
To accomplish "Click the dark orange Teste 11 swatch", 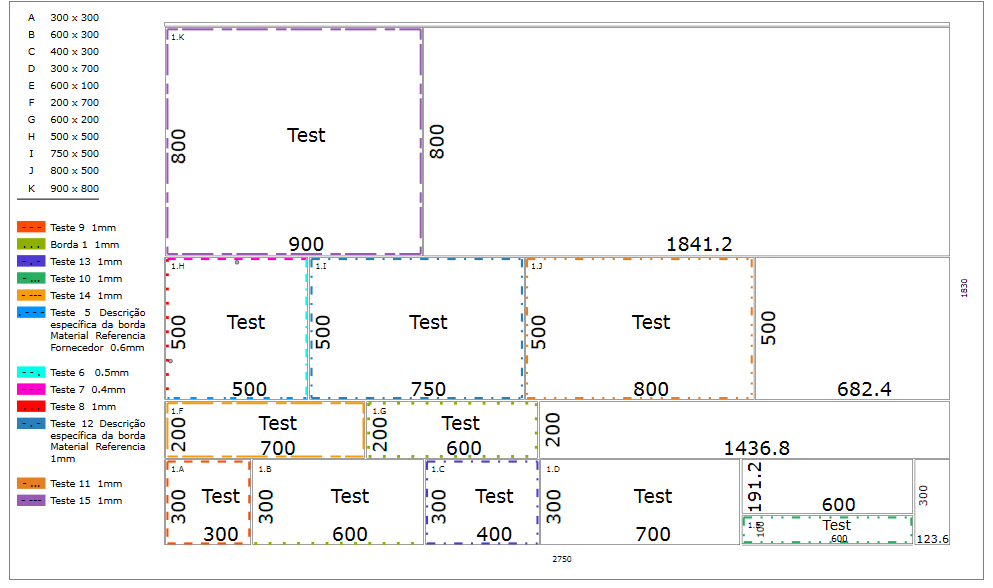I will 31,483.
